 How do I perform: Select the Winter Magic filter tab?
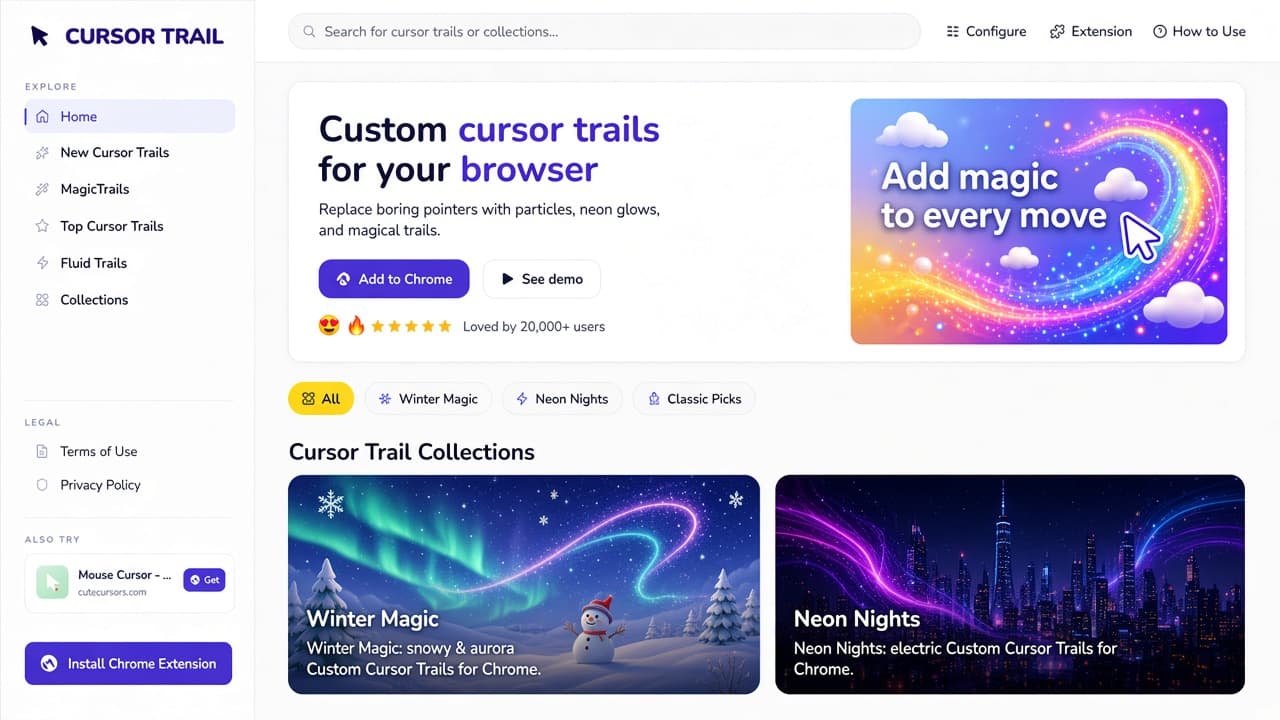428,399
